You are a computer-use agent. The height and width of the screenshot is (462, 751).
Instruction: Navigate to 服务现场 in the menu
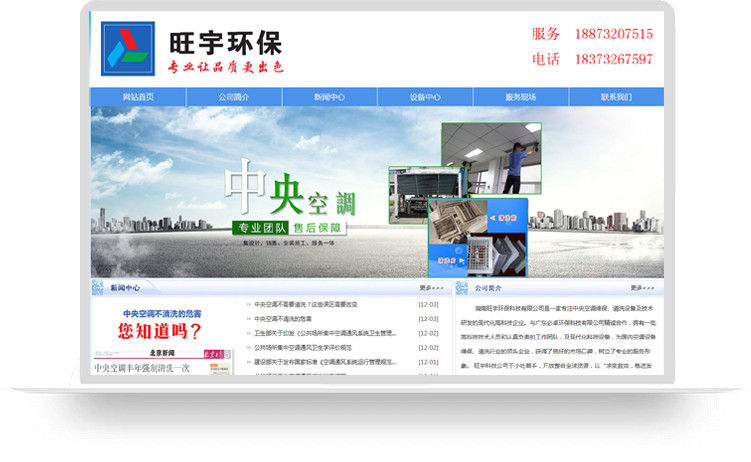pyautogui.click(x=520, y=97)
